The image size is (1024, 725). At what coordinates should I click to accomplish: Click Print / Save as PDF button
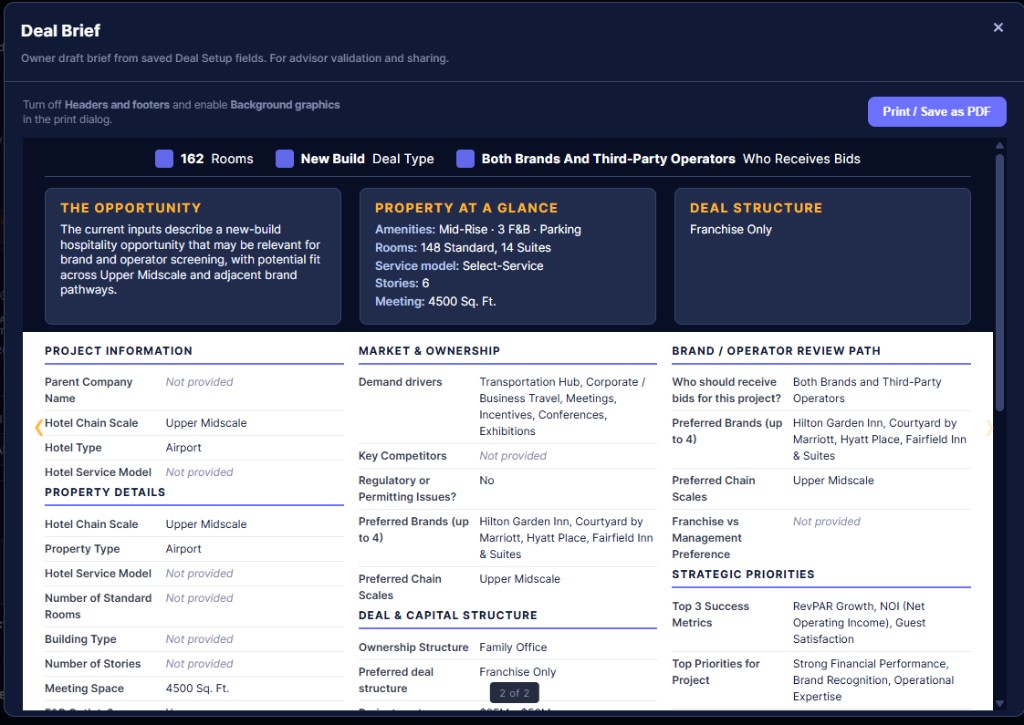[x=936, y=112]
